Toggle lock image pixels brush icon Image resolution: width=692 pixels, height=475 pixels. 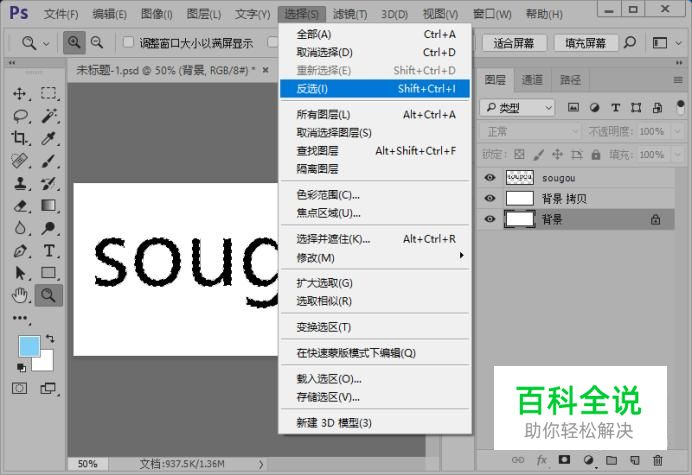538,155
